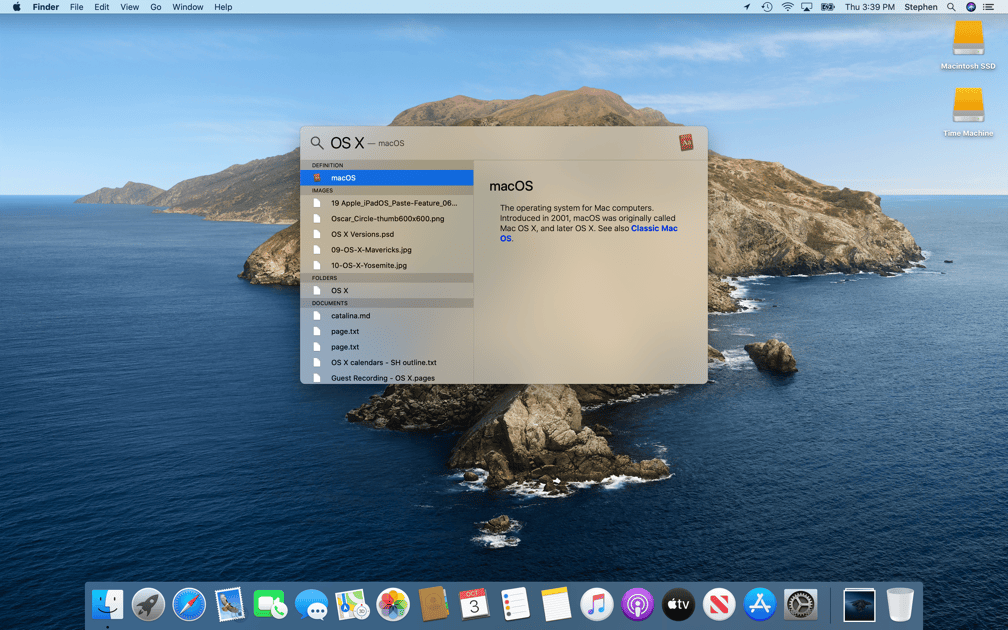
Task: Click the Stephen user name menu
Action: coord(921,7)
